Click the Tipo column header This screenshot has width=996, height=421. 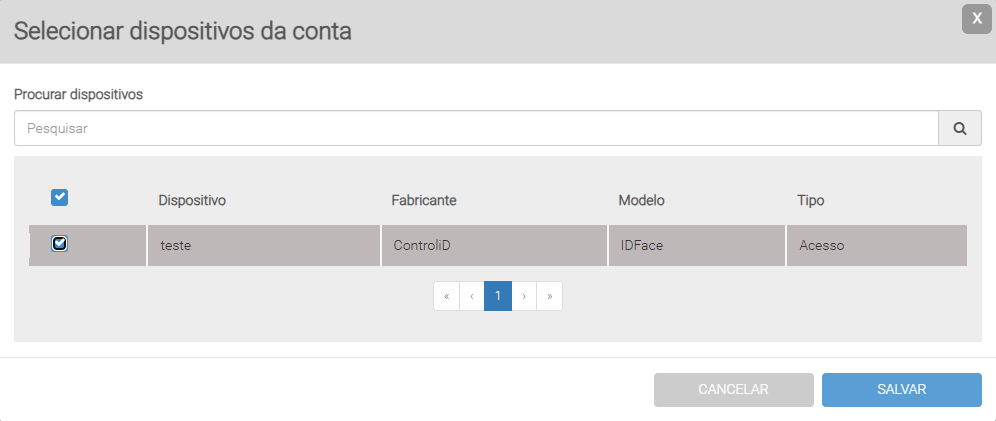point(810,201)
